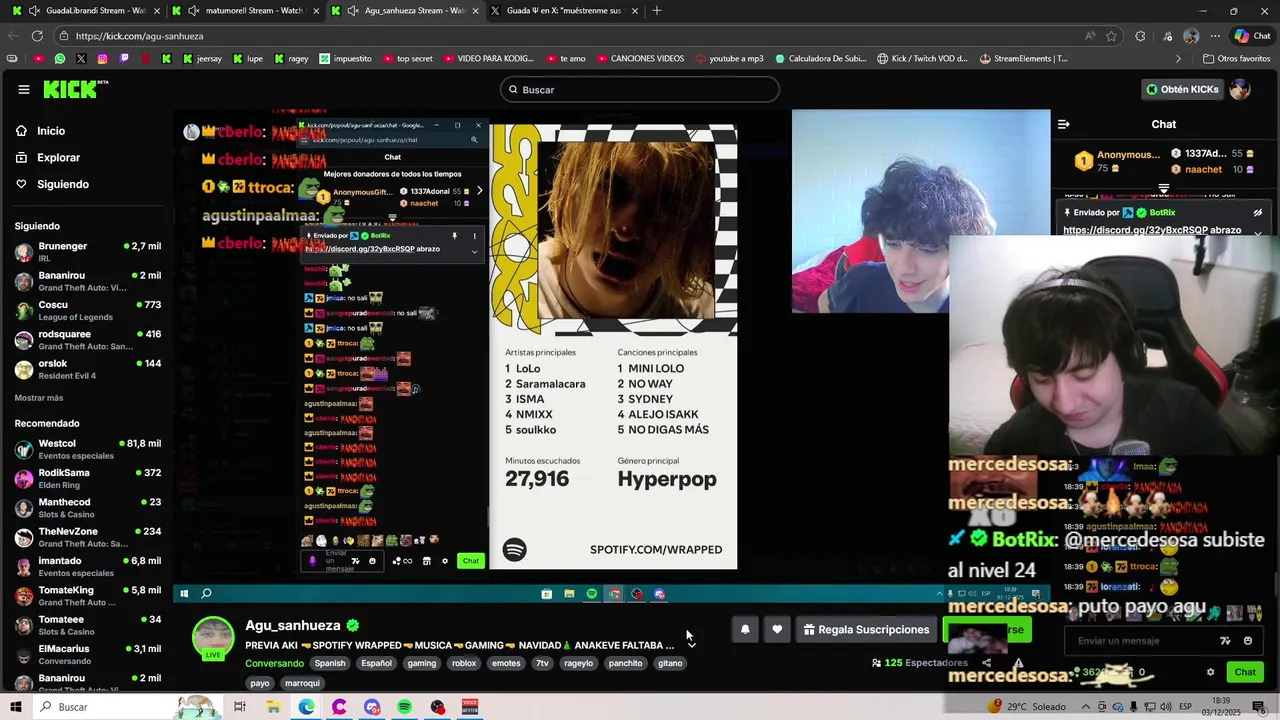Select rodsquaree channel in sidebar
This screenshot has height=720, width=1280.
[x=87, y=339]
